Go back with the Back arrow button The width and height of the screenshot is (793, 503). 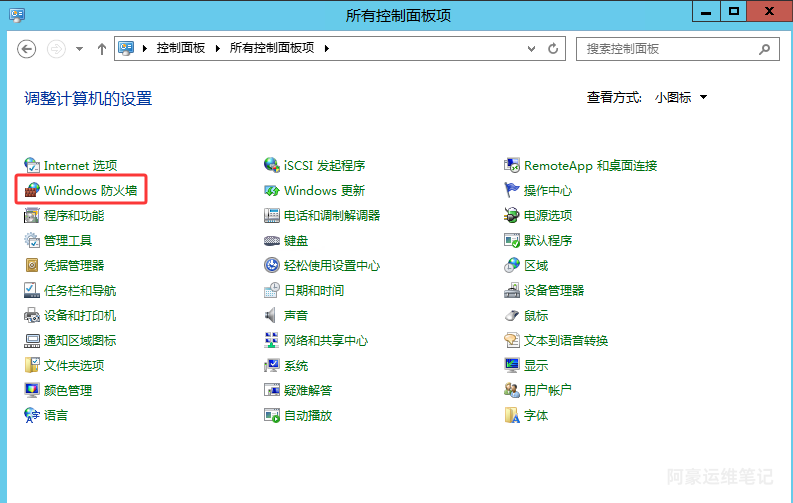[27, 49]
